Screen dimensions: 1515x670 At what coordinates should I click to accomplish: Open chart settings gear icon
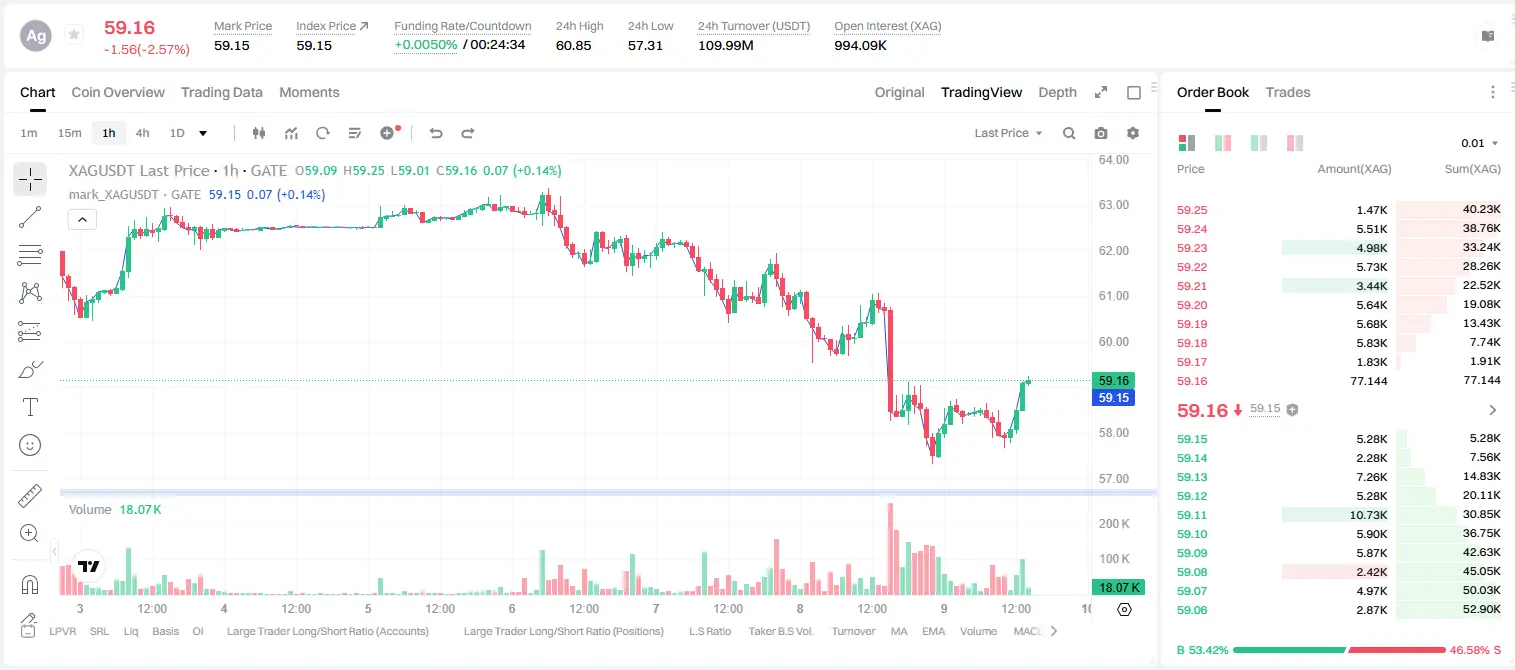1133,133
